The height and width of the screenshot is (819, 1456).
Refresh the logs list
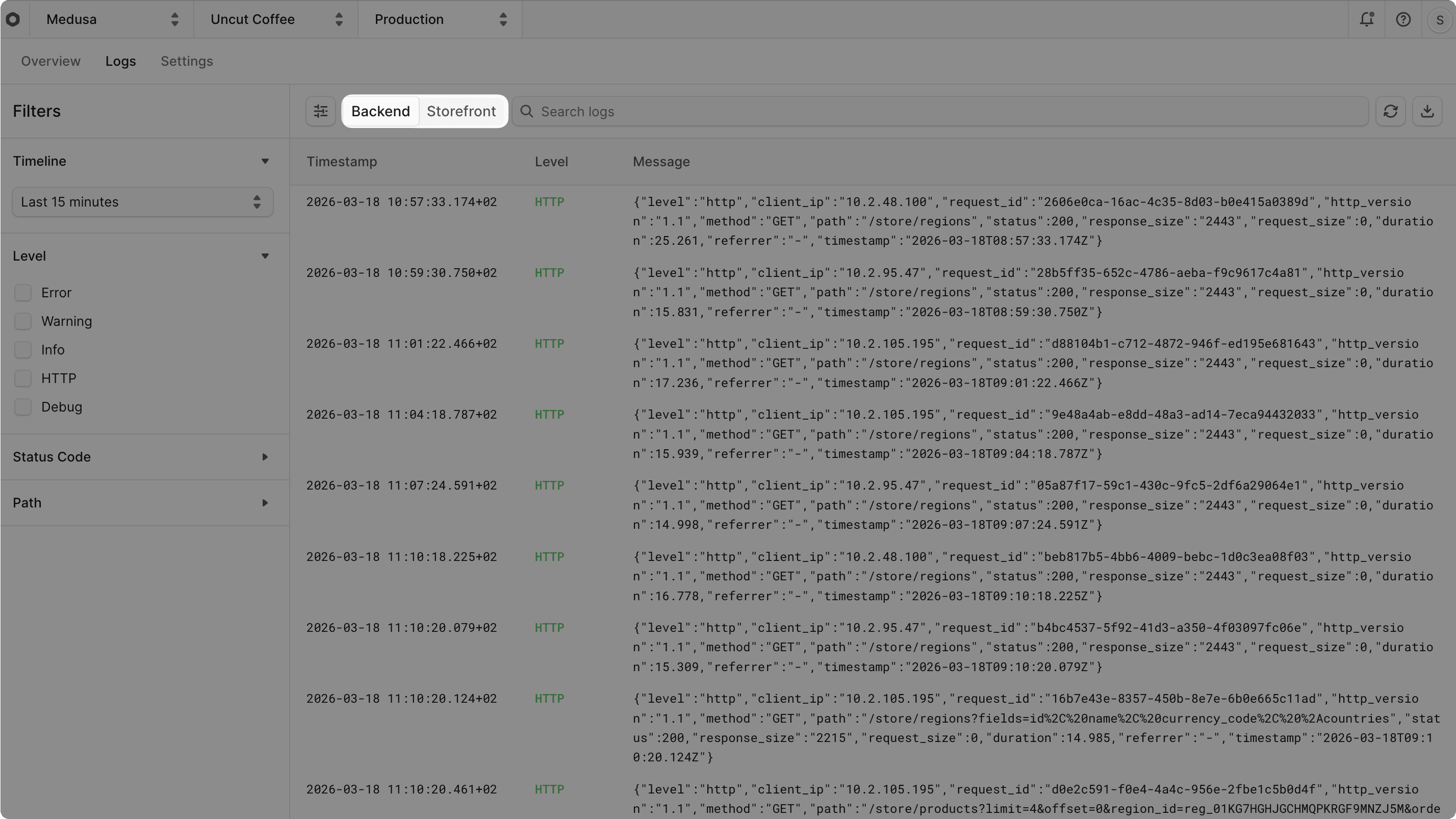pos(1391,111)
